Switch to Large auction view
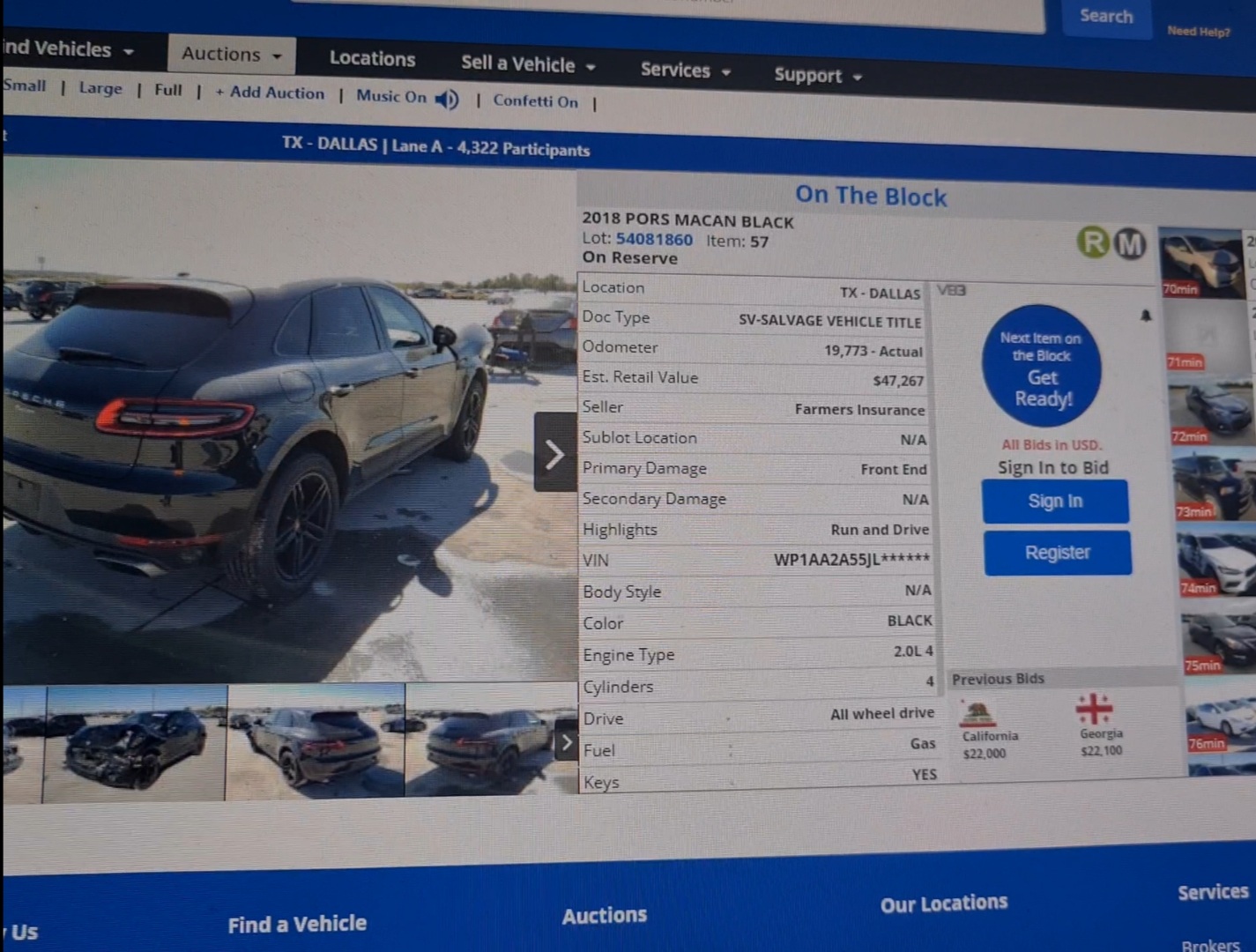This screenshot has height=952, width=1256. click(100, 88)
